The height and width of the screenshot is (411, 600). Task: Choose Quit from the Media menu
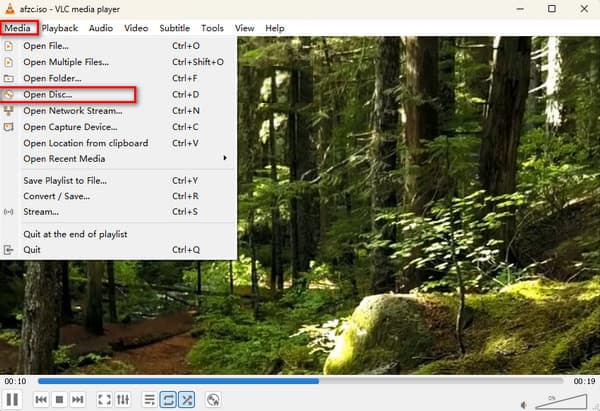coord(118,250)
